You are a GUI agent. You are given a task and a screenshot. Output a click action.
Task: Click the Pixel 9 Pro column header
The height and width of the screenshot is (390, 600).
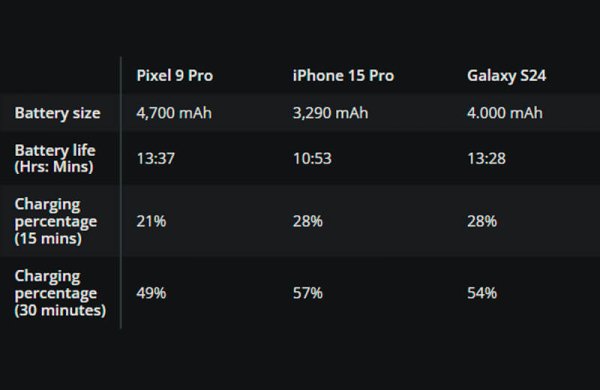pos(174,75)
